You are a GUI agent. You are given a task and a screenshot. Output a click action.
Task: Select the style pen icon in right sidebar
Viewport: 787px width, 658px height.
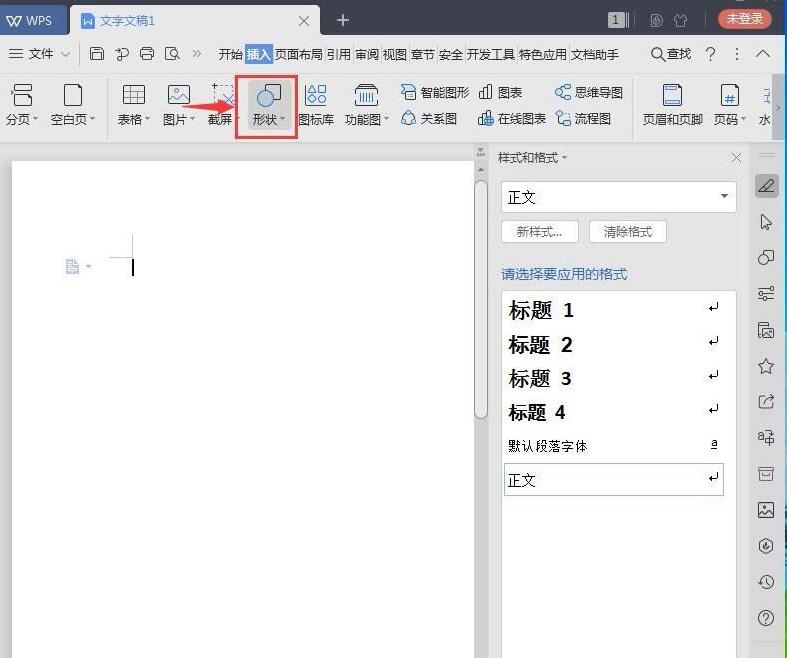tap(766, 186)
